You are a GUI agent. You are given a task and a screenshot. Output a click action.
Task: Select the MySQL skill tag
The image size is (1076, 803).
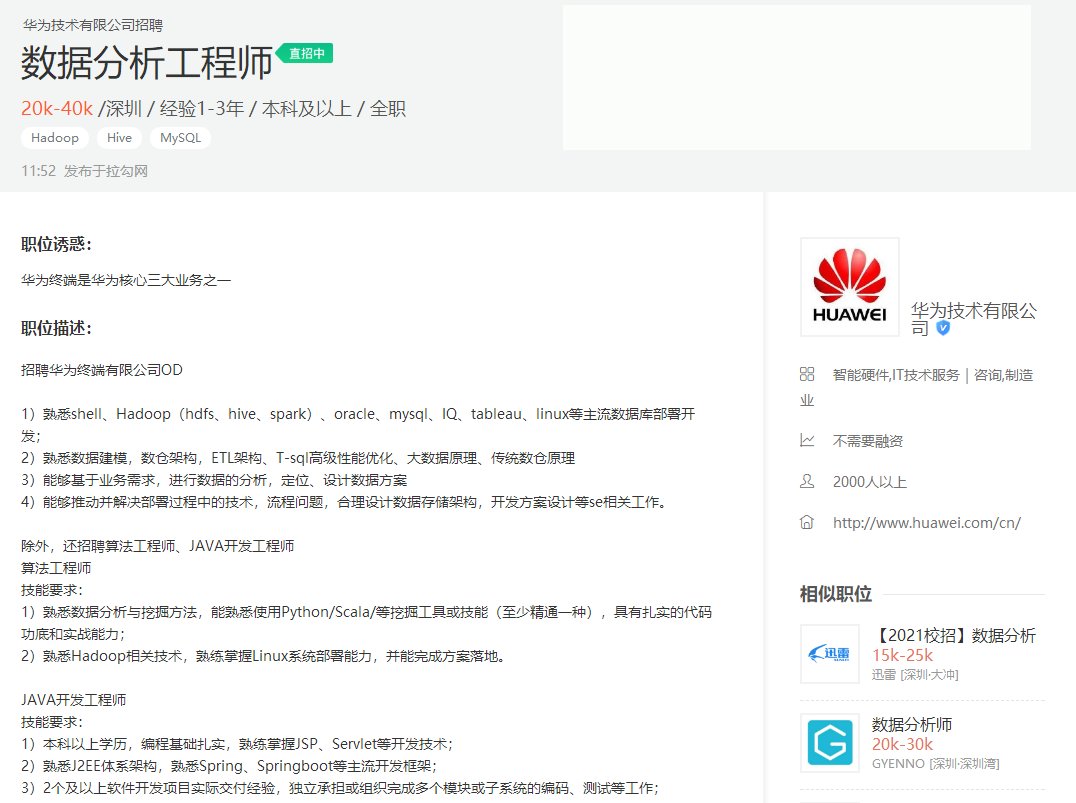(180, 138)
